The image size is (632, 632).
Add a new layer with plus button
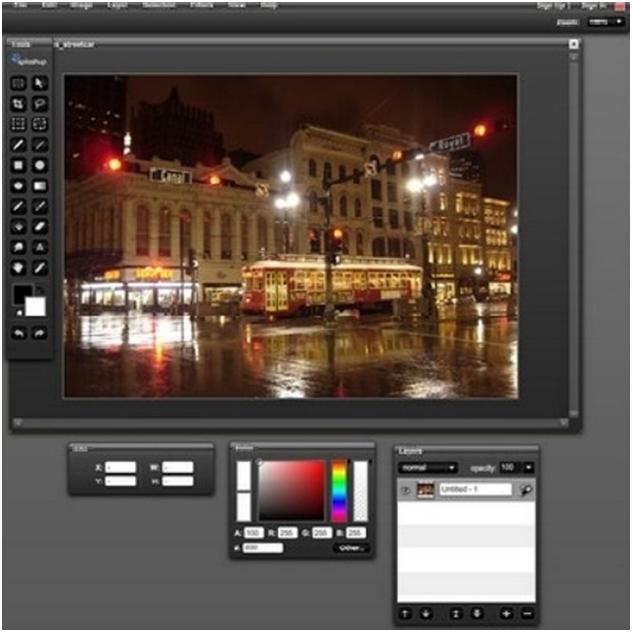click(507, 613)
